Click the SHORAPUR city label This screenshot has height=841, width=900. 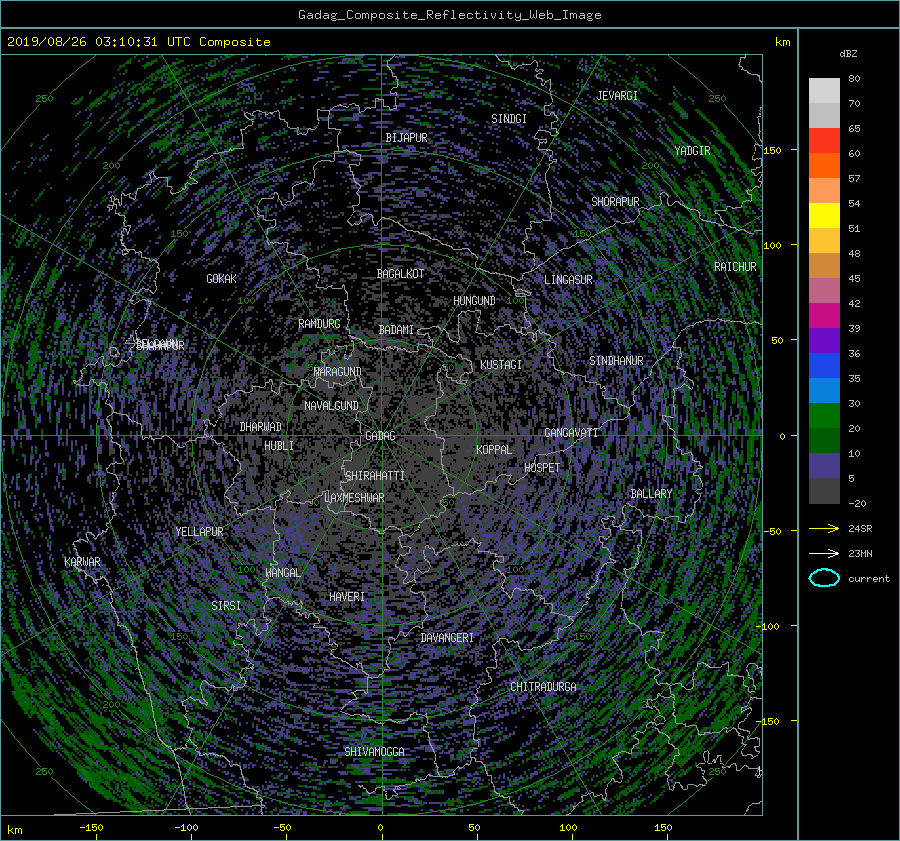615,202
